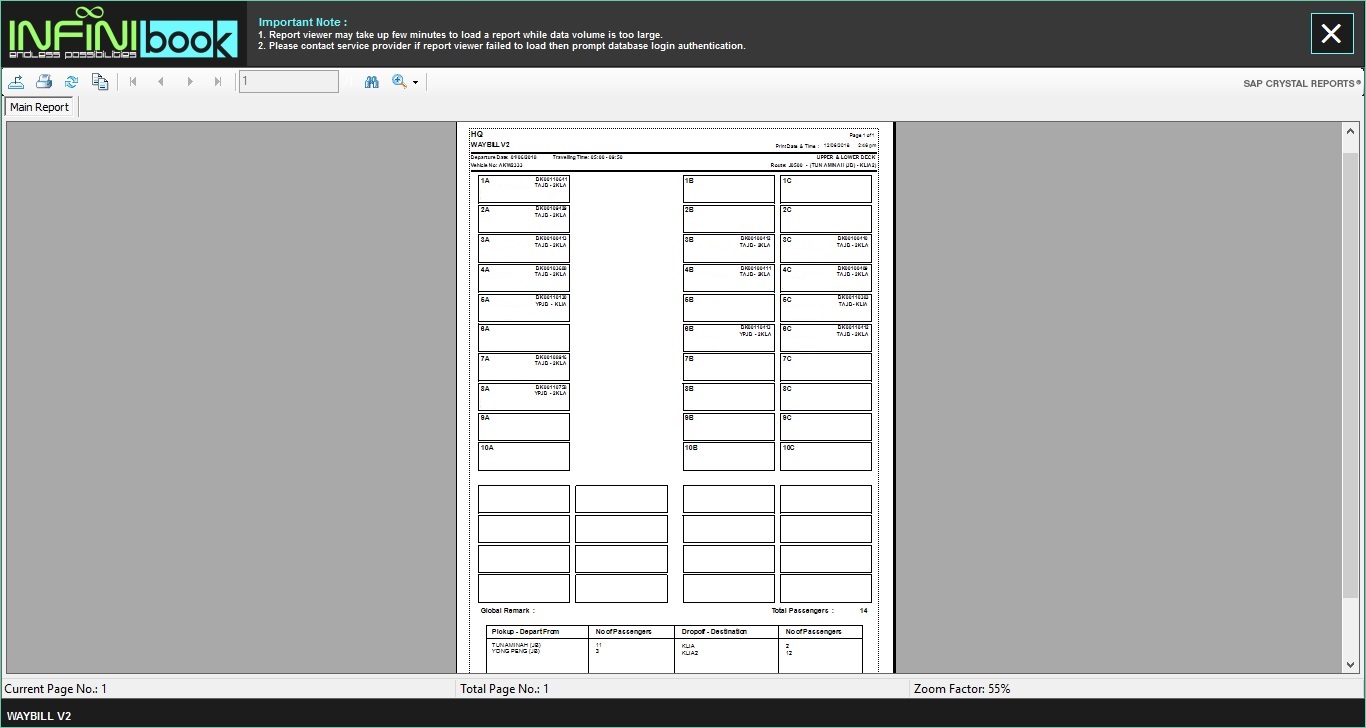Click the page number input field

point(288,82)
